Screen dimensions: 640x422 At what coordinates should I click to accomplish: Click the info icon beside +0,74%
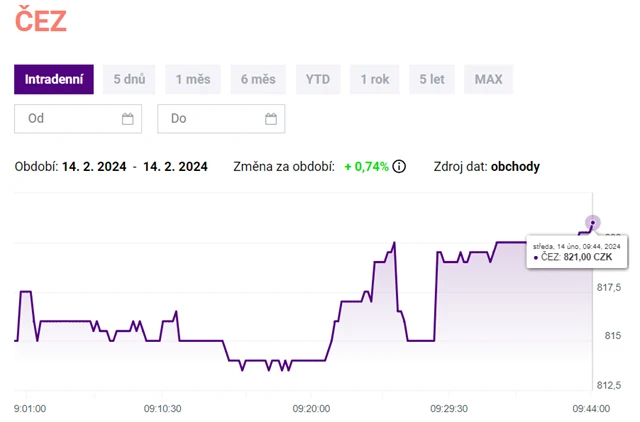(x=399, y=166)
